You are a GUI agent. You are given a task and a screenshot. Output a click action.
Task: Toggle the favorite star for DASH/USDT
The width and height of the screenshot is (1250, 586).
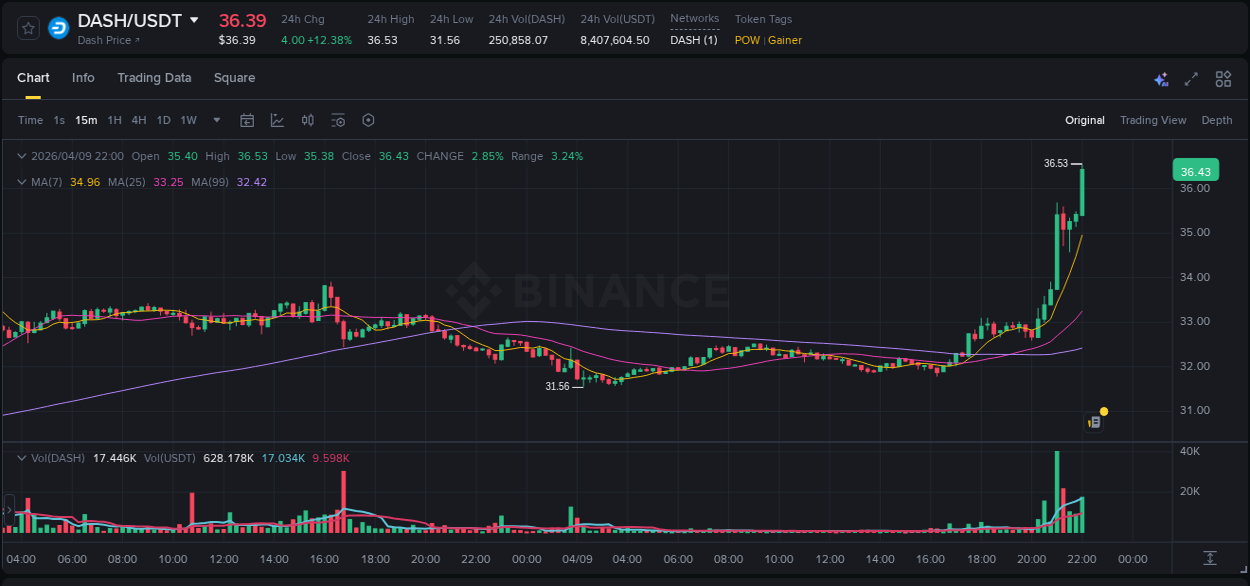tap(27, 27)
